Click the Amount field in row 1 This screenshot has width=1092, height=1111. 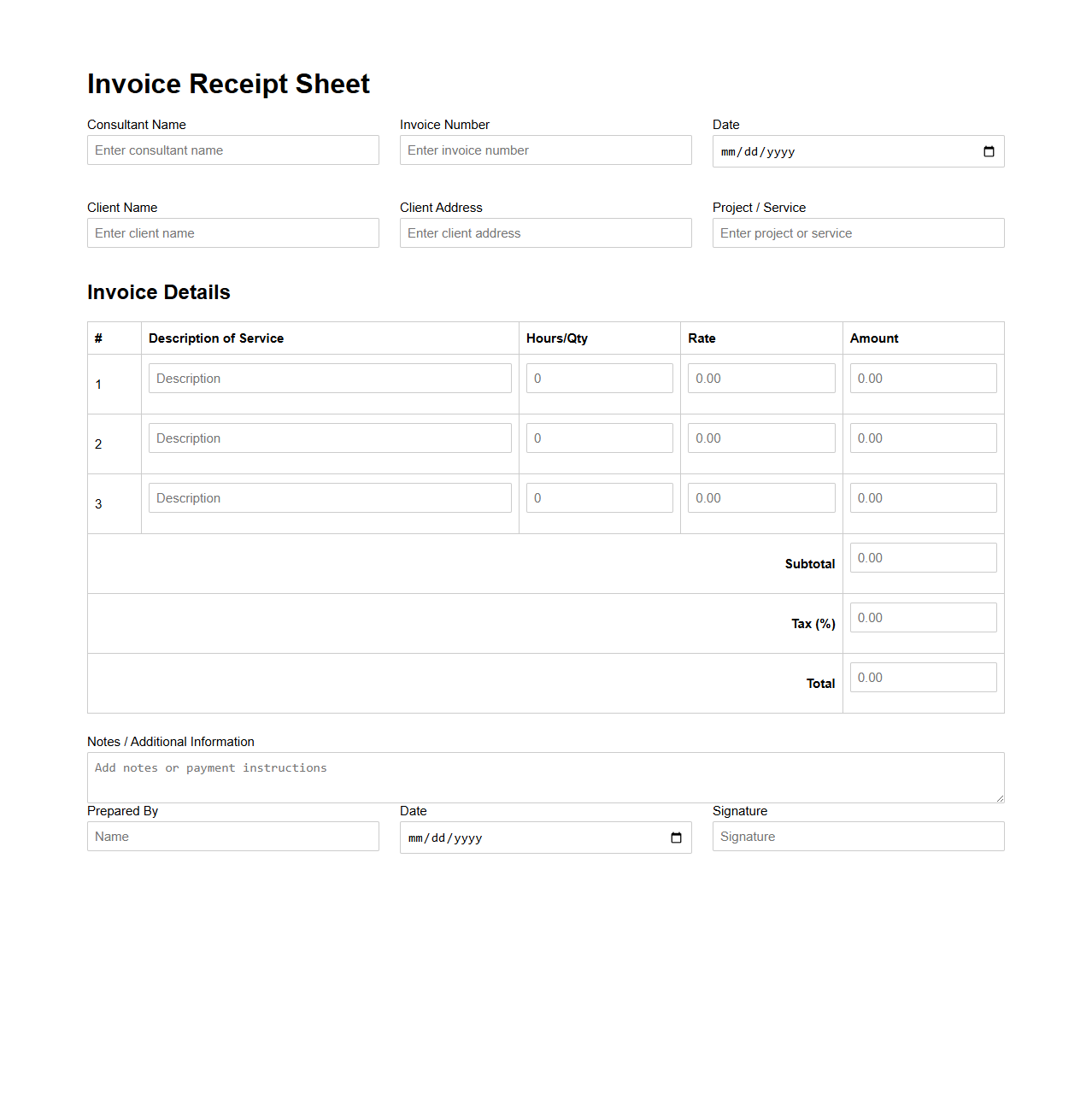point(923,378)
